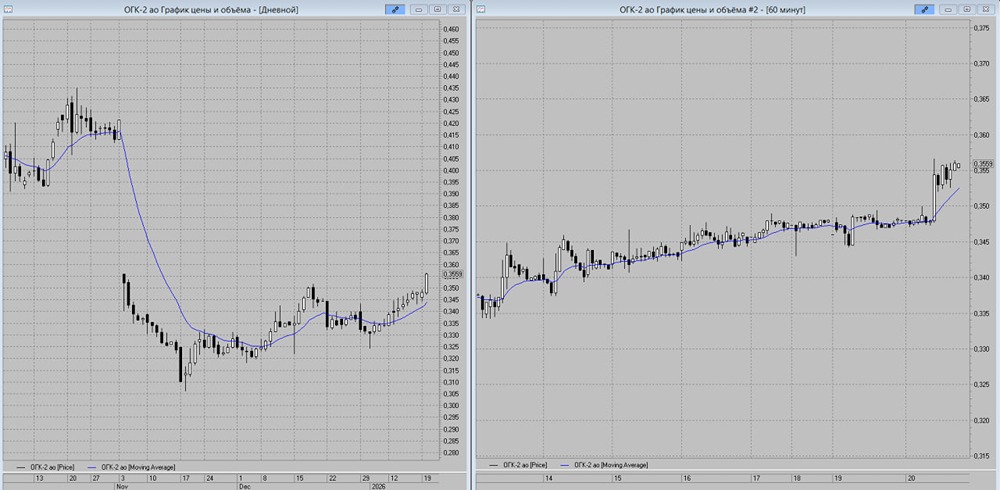Close the daily chart window
The height and width of the screenshot is (490, 1000).
pyautogui.click(x=457, y=9)
